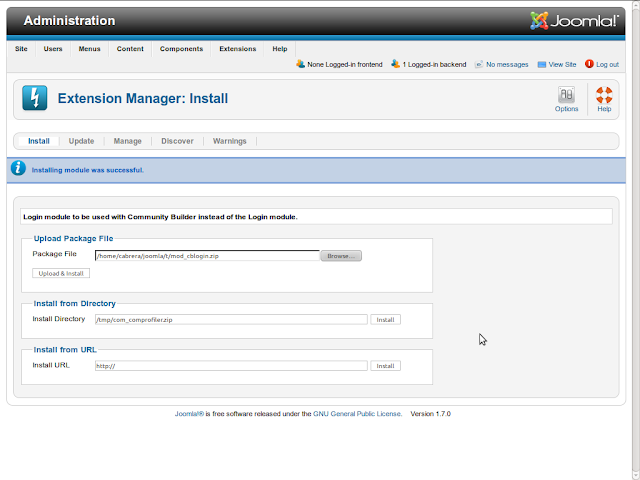This screenshot has height=480, width=640.
Task: Switch to the Manage tab
Action: click(127, 141)
